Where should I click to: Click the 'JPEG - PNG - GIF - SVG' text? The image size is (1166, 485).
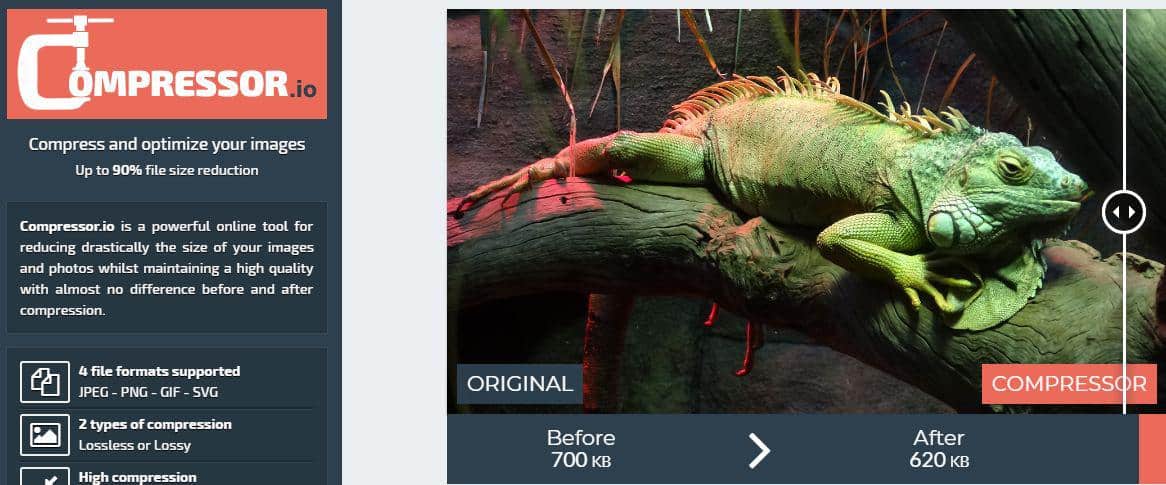[149, 392]
